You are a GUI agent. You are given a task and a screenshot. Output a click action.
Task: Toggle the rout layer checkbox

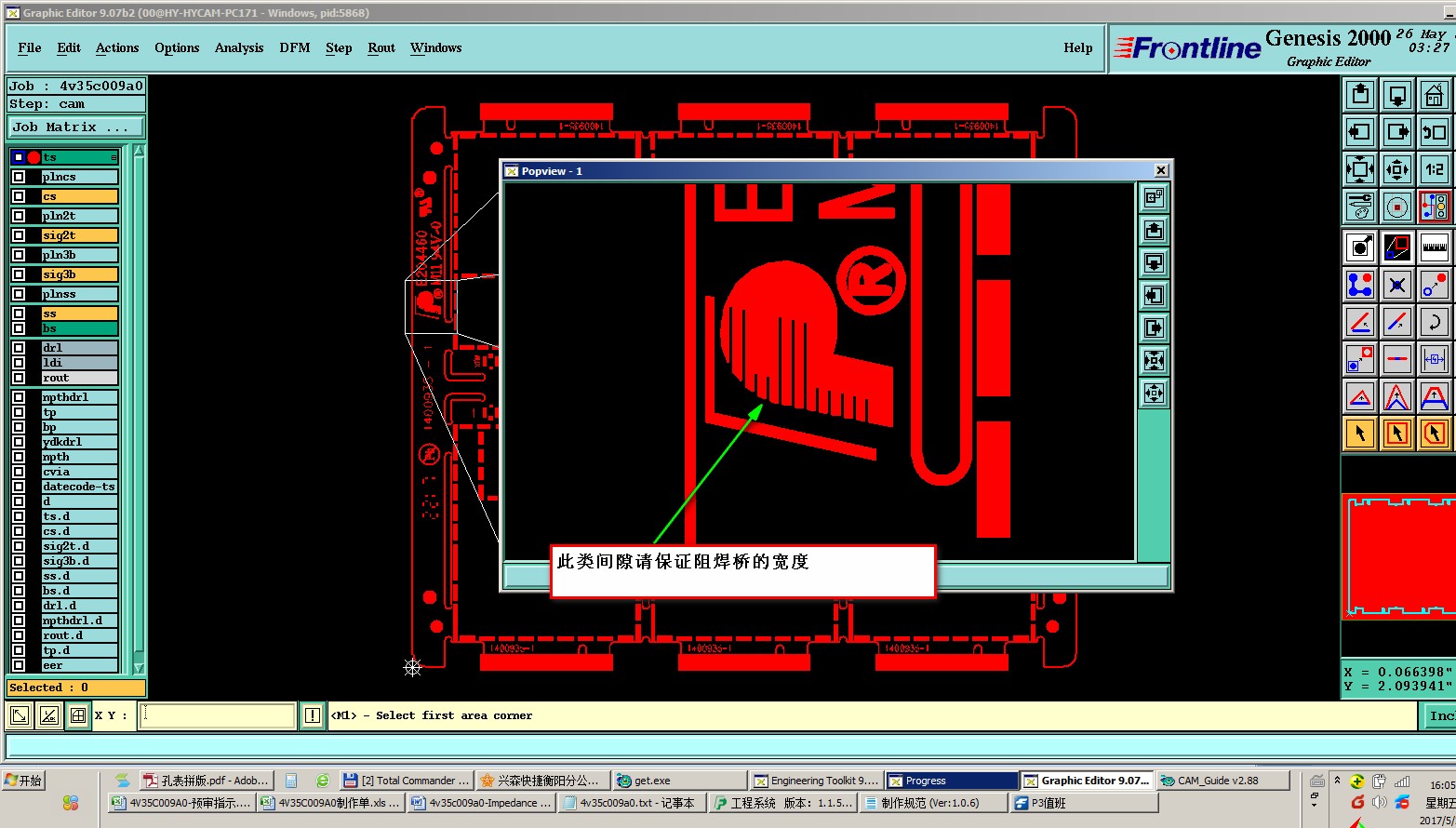tap(19, 378)
